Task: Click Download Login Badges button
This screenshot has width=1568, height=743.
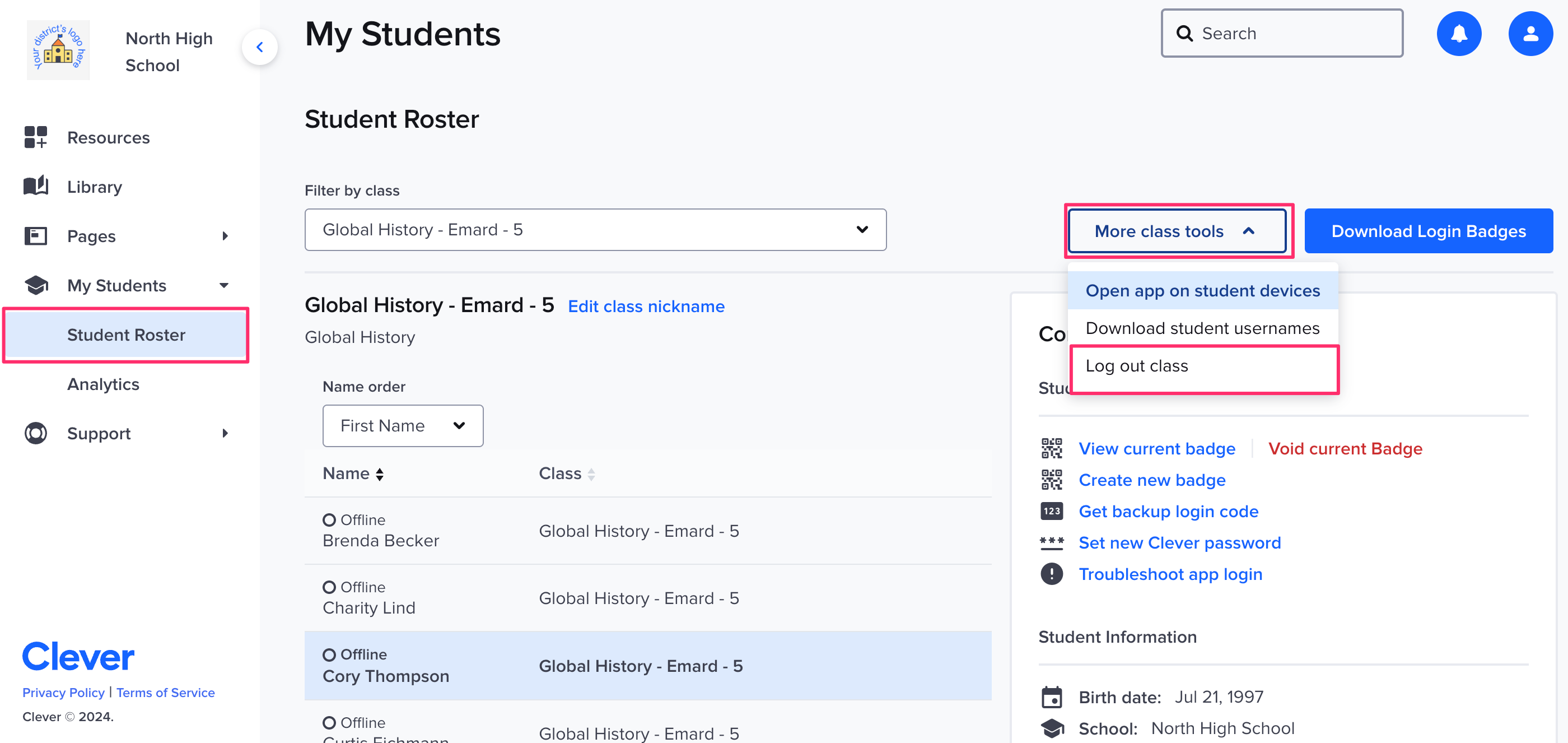Action: tap(1428, 231)
